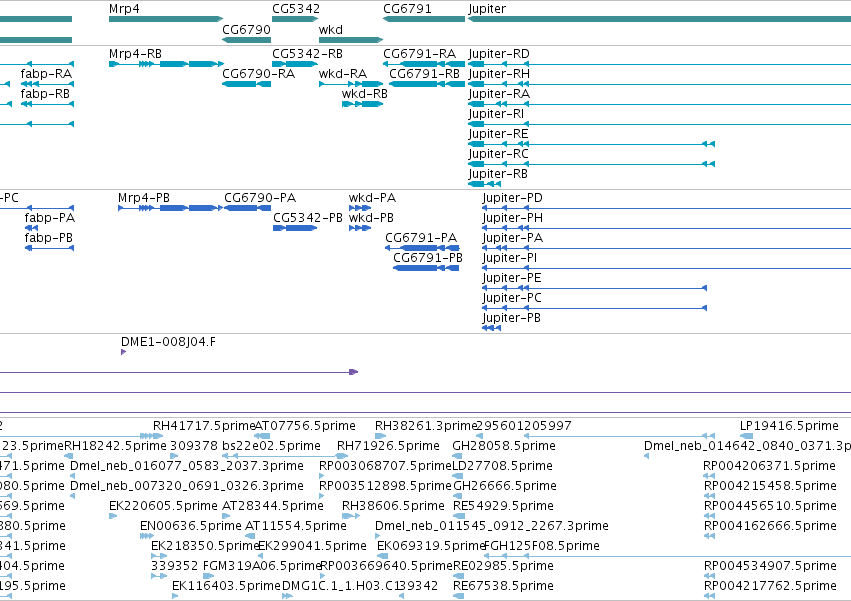This screenshot has height=601, width=851.
Task: Select the Jupiter-RC transcript label
Action: click(x=498, y=154)
